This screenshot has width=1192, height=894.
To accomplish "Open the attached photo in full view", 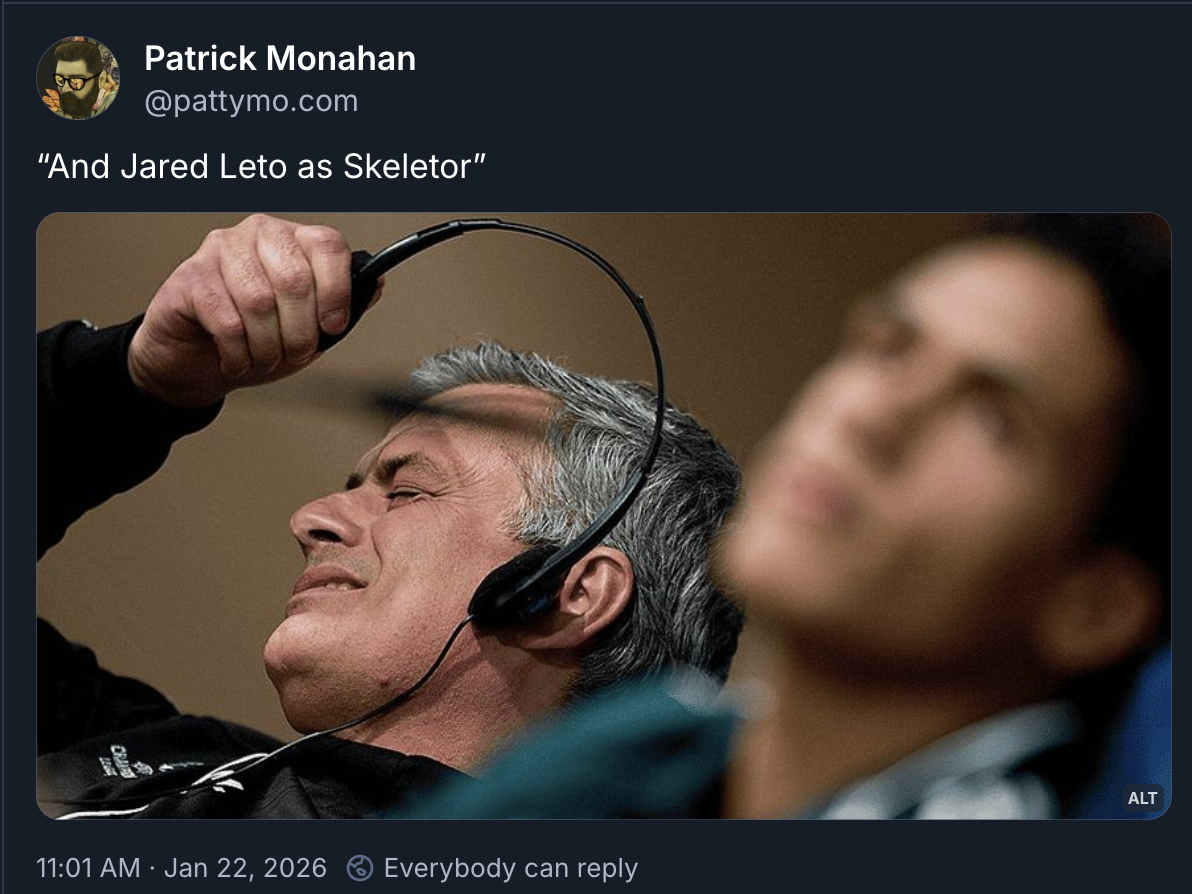I will click(x=604, y=515).
